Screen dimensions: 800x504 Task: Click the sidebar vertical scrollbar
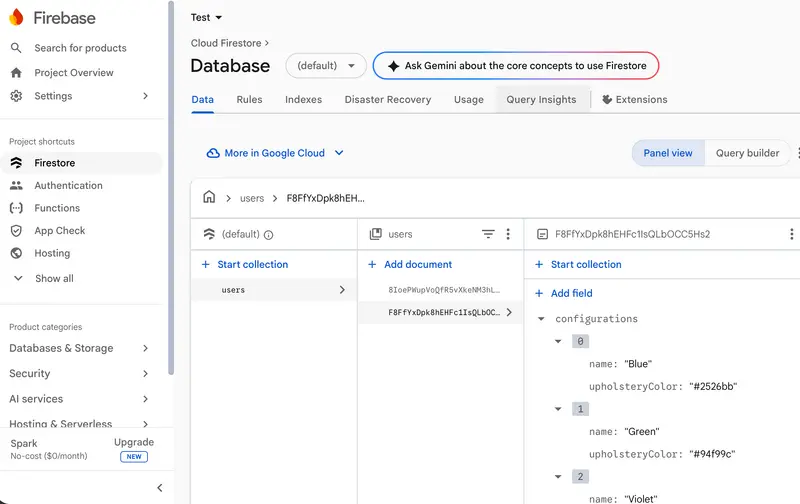coord(171,188)
